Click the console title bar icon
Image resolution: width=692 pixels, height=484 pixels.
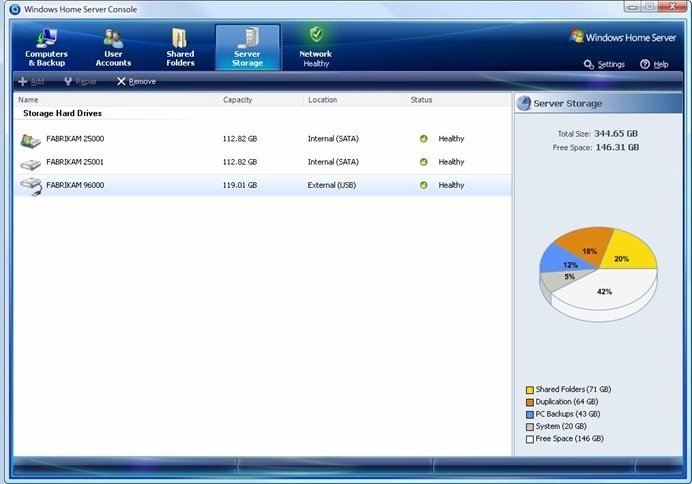[x=15, y=9]
